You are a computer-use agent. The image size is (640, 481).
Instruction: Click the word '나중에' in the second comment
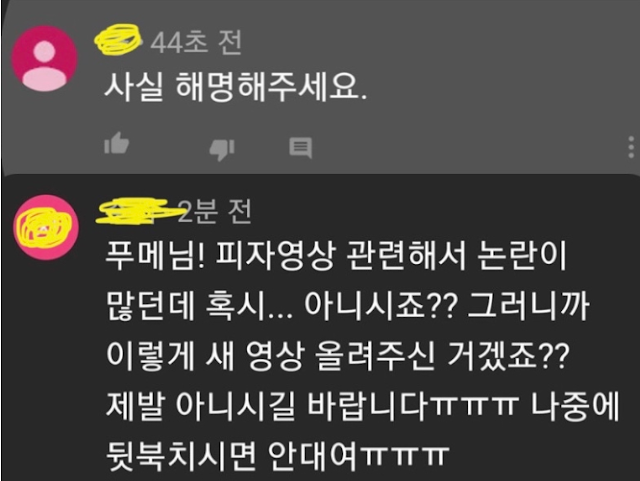pos(575,405)
